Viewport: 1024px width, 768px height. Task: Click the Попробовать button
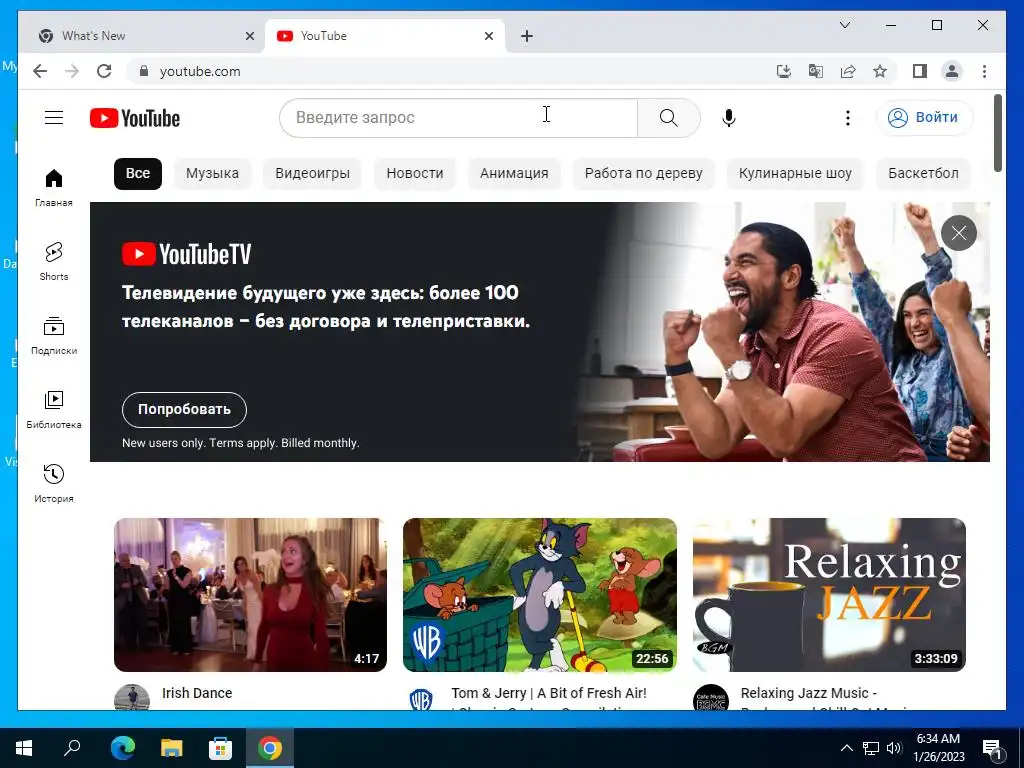(184, 409)
